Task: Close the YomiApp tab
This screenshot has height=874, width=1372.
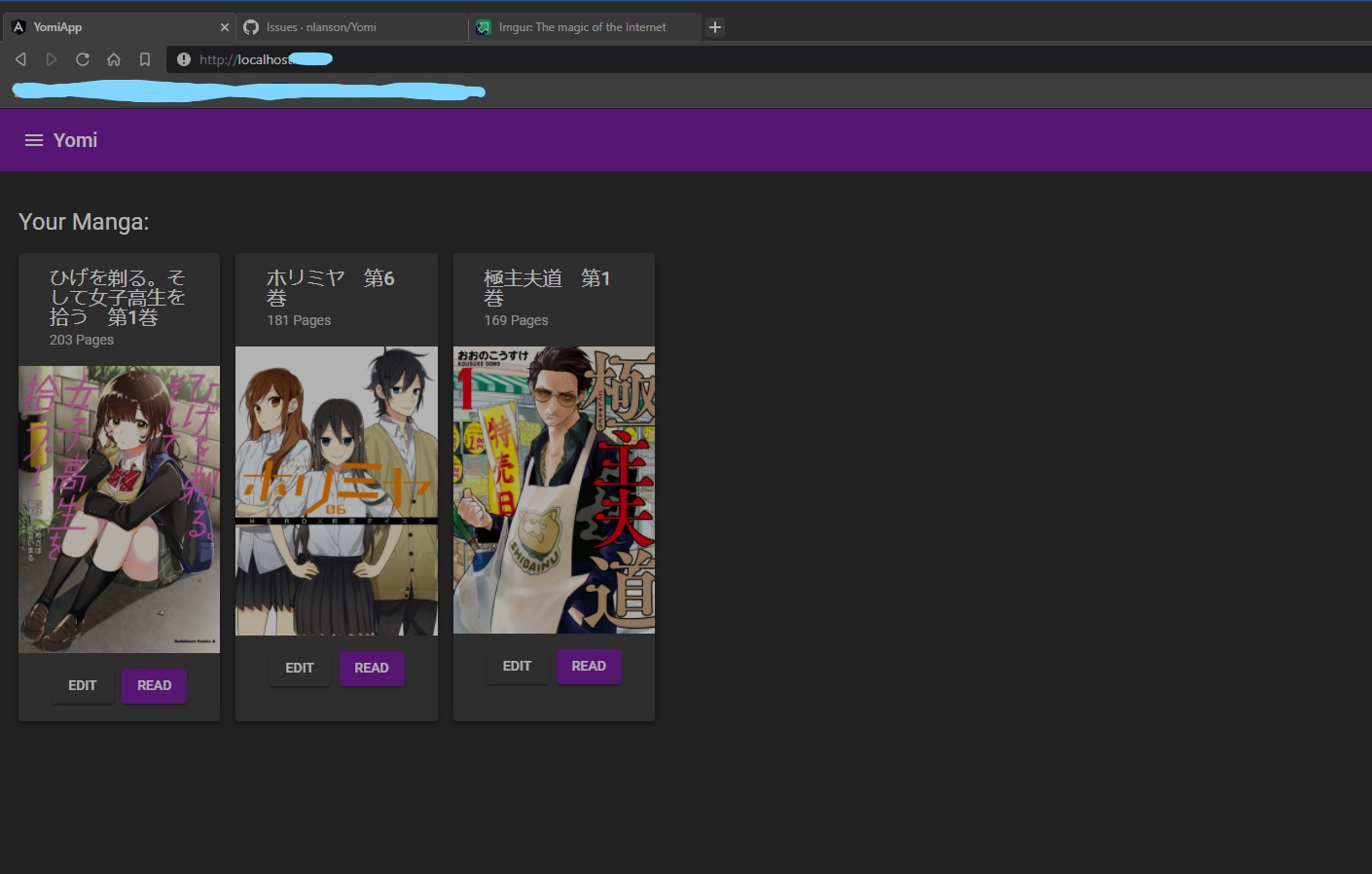Action: pos(225,27)
